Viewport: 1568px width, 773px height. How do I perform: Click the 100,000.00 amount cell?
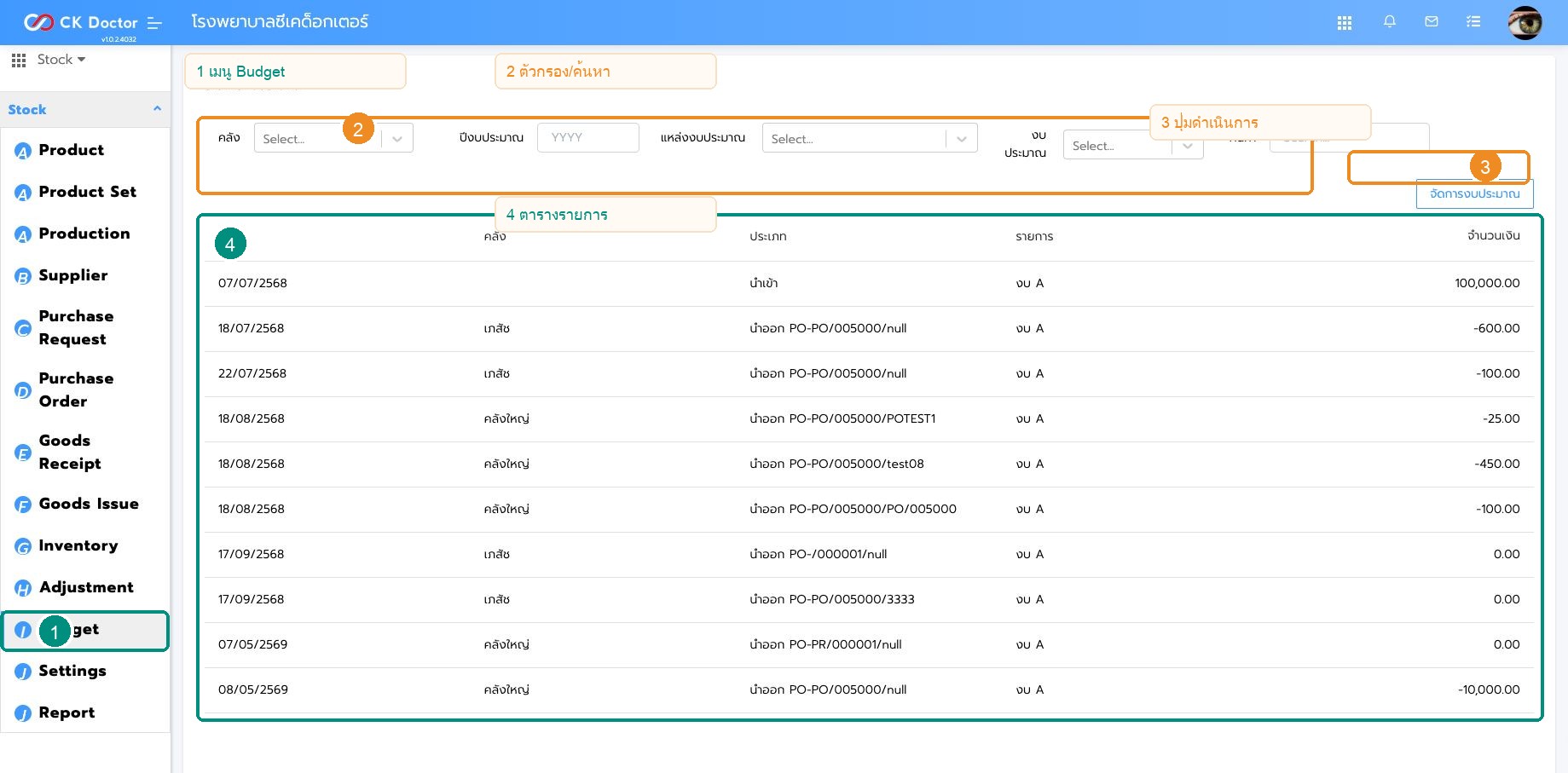pyautogui.click(x=1487, y=283)
